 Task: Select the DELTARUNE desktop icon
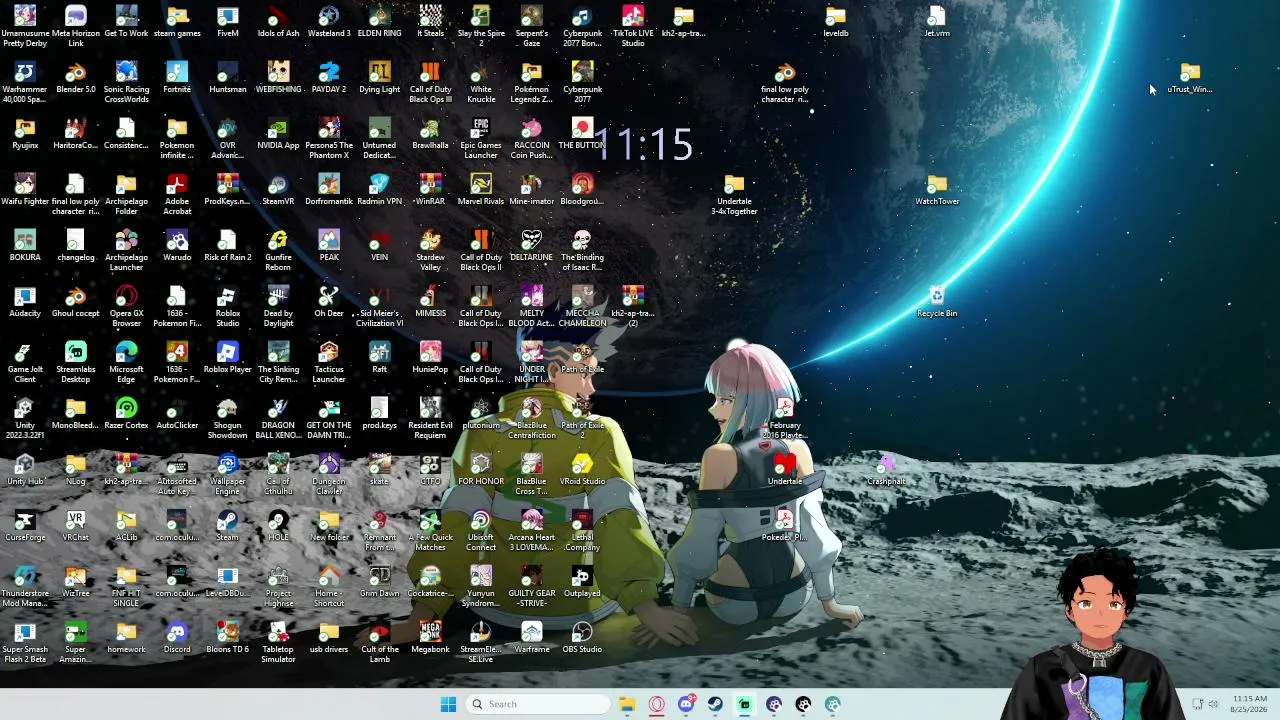tap(531, 246)
